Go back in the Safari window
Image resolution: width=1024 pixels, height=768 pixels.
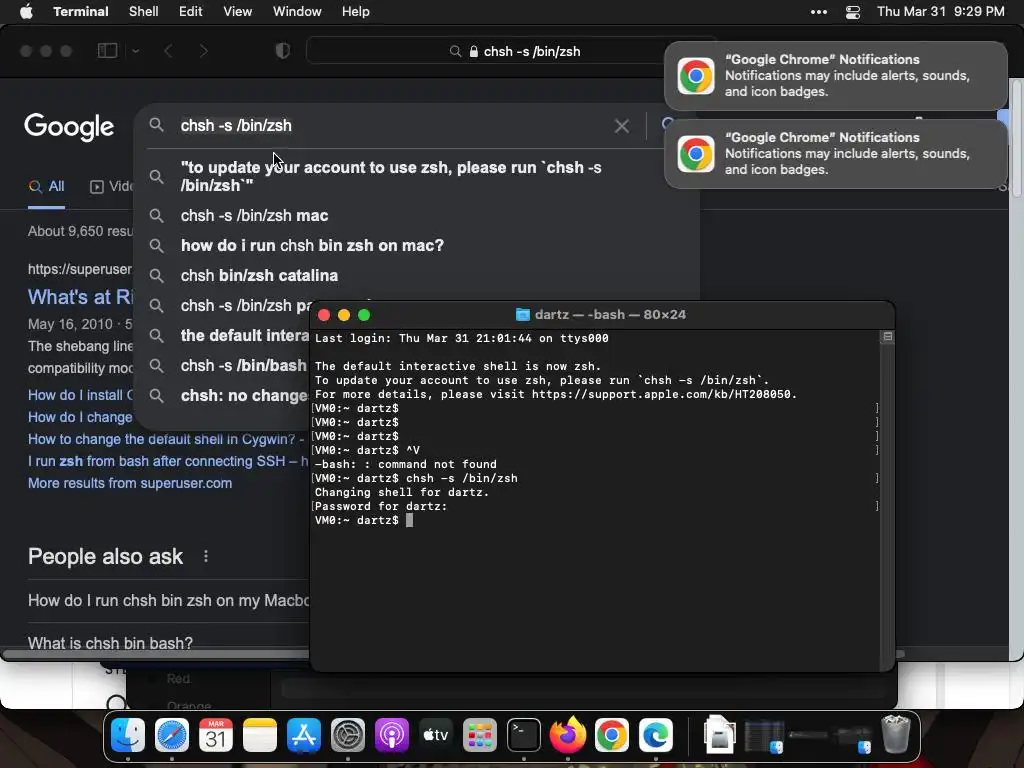pos(168,51)
